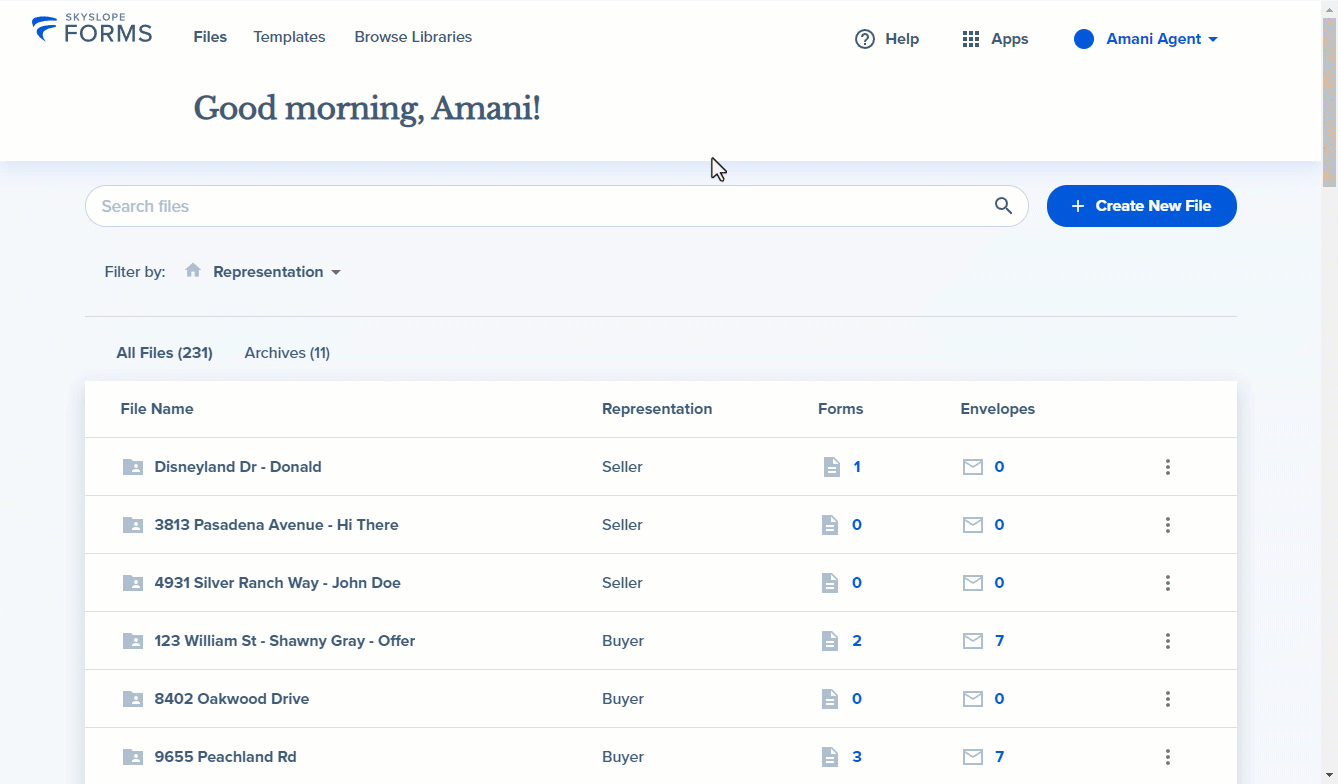The height and width of the screenshot is (784, 1338).
Task: Open the 9655 Peachland Rd file
Action: (226, 757)
